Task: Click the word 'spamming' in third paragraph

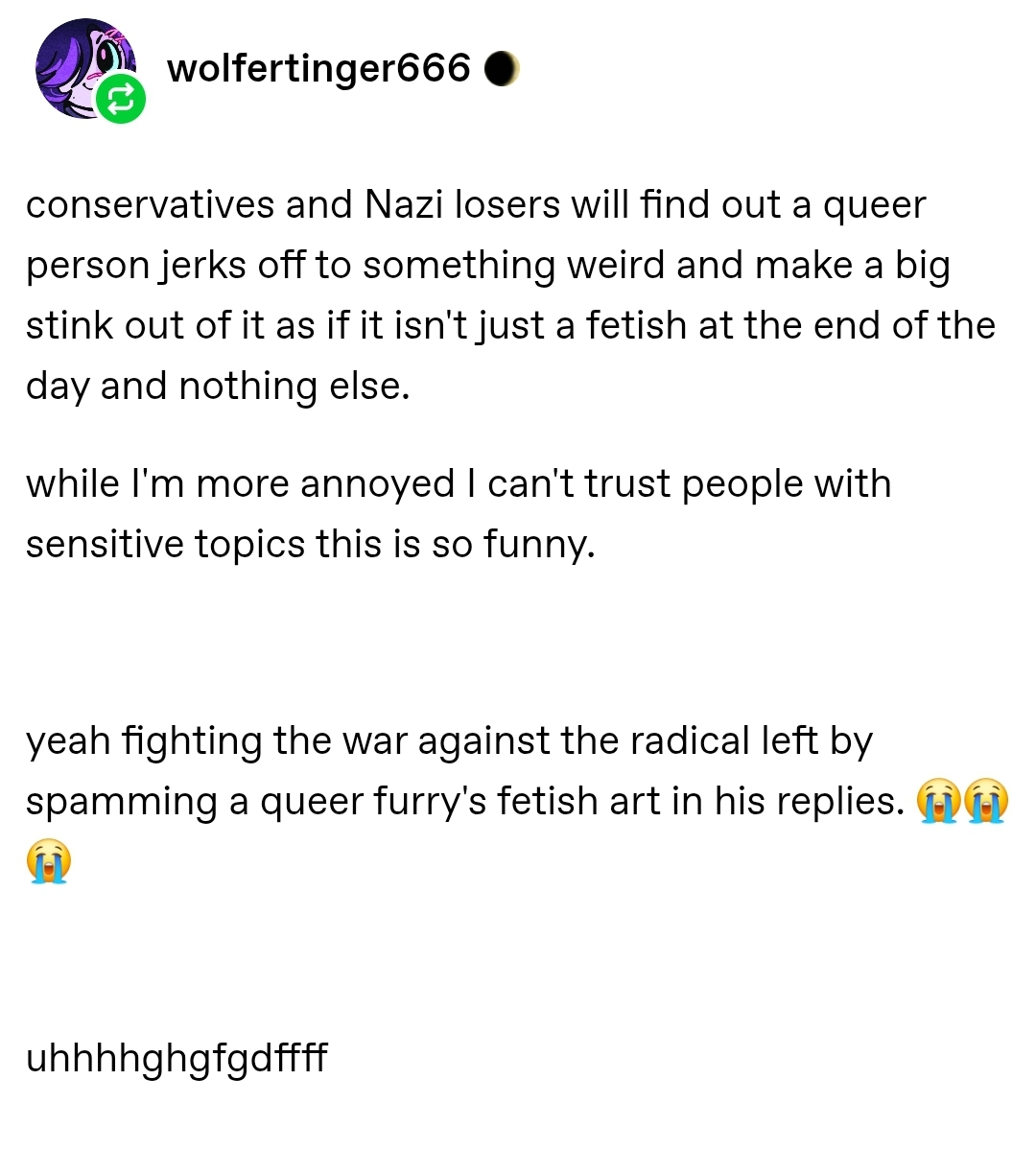Action: 122,801
